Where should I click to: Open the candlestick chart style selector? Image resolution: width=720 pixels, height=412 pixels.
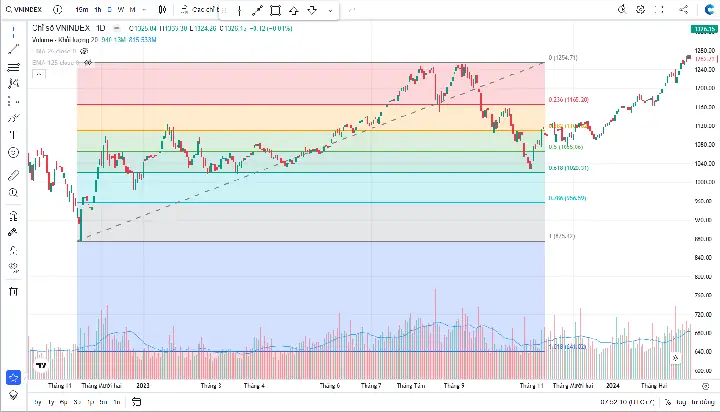pos(162,9)
